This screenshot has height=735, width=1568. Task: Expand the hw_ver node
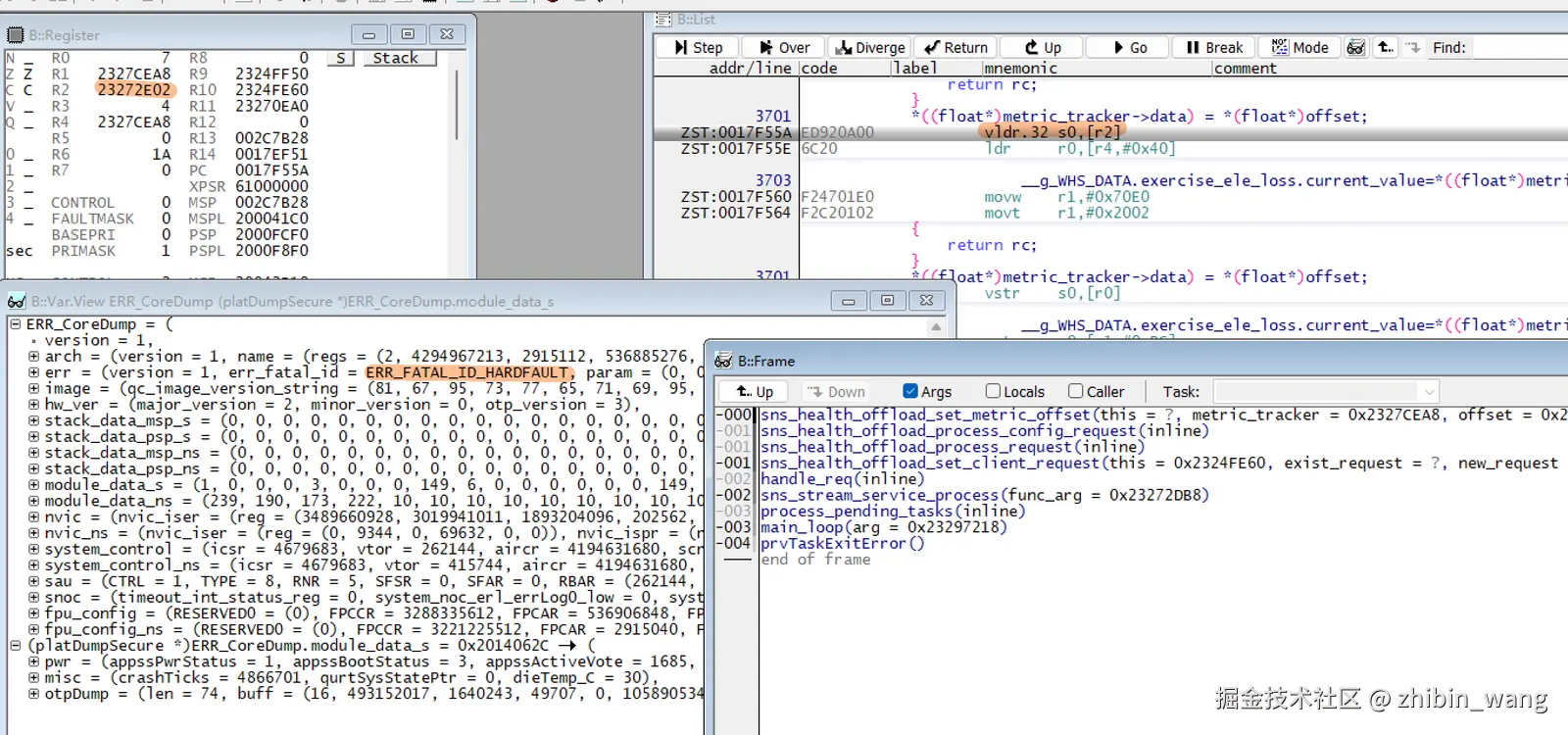33,404
